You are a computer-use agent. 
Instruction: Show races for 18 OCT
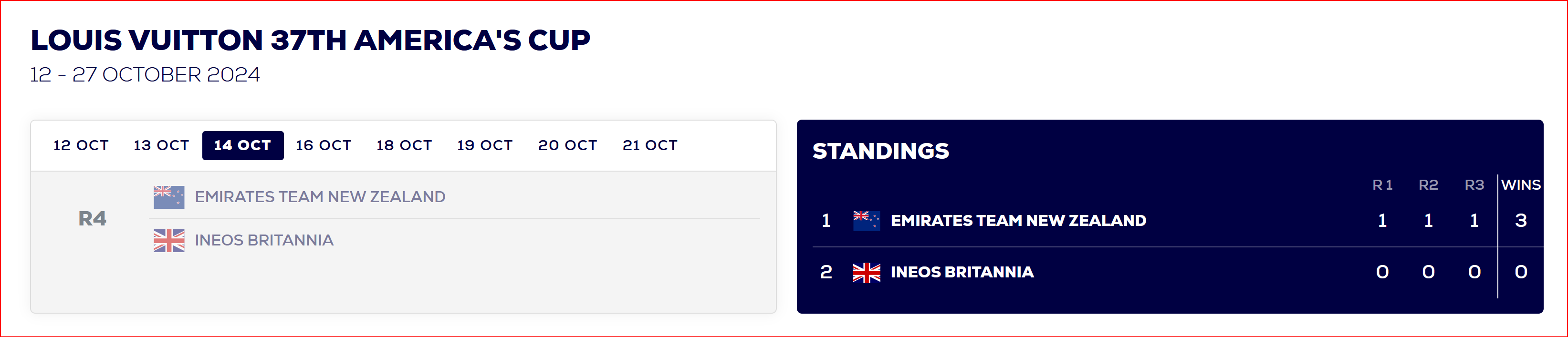click(x=404, y=145)
